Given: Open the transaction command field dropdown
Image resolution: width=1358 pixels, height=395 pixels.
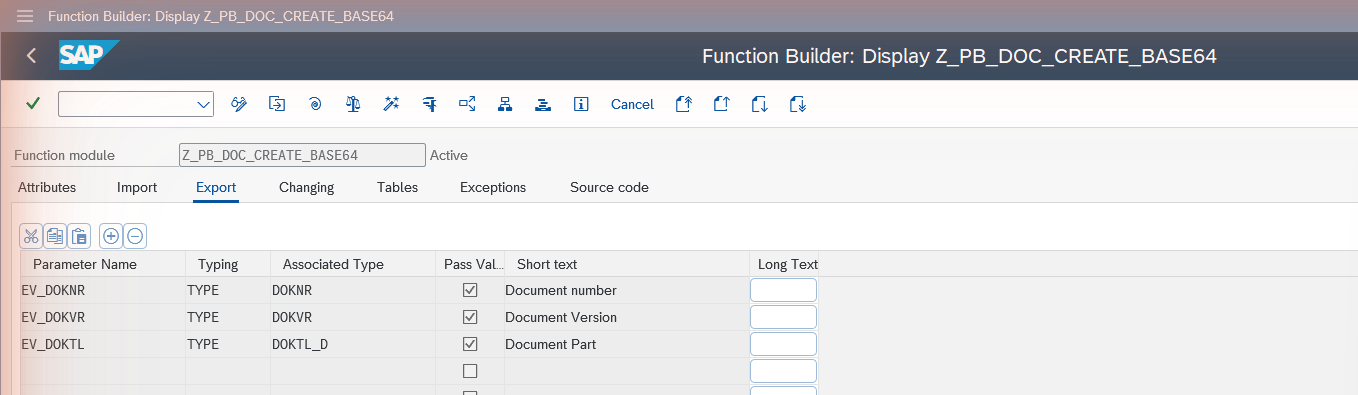Looking at the screenshot, I should point(204,104).
